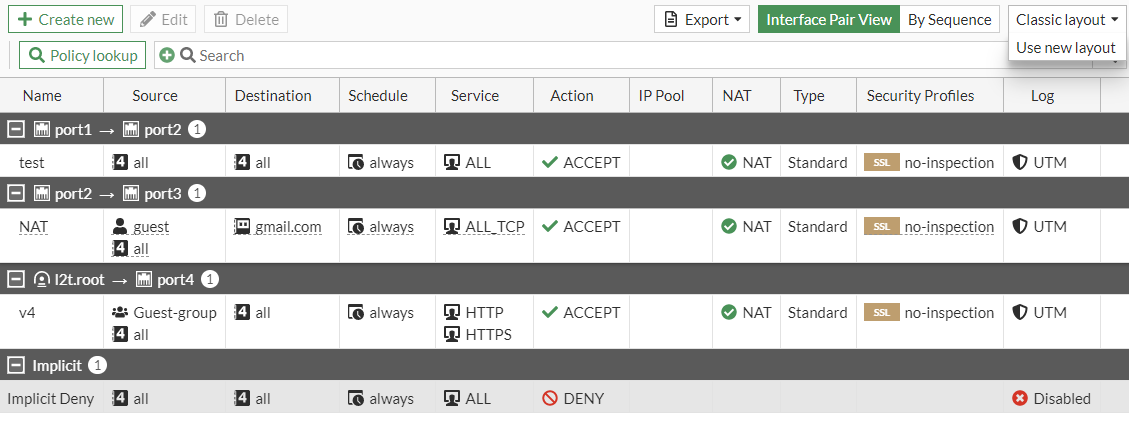
Task: Click the UTM shield icon in v4 row
Action: click(1020, 313)
